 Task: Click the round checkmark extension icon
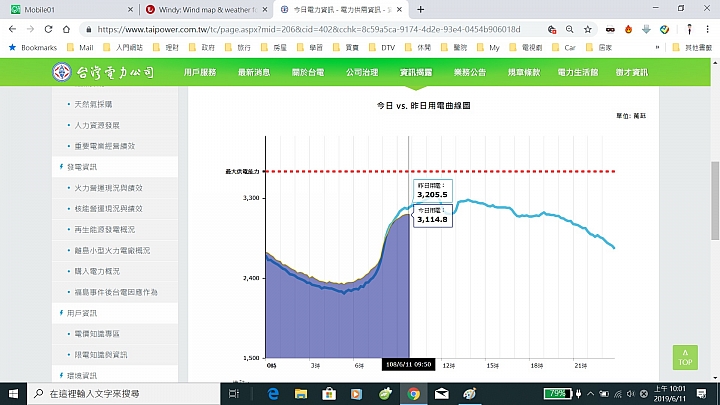pos(664,29)
